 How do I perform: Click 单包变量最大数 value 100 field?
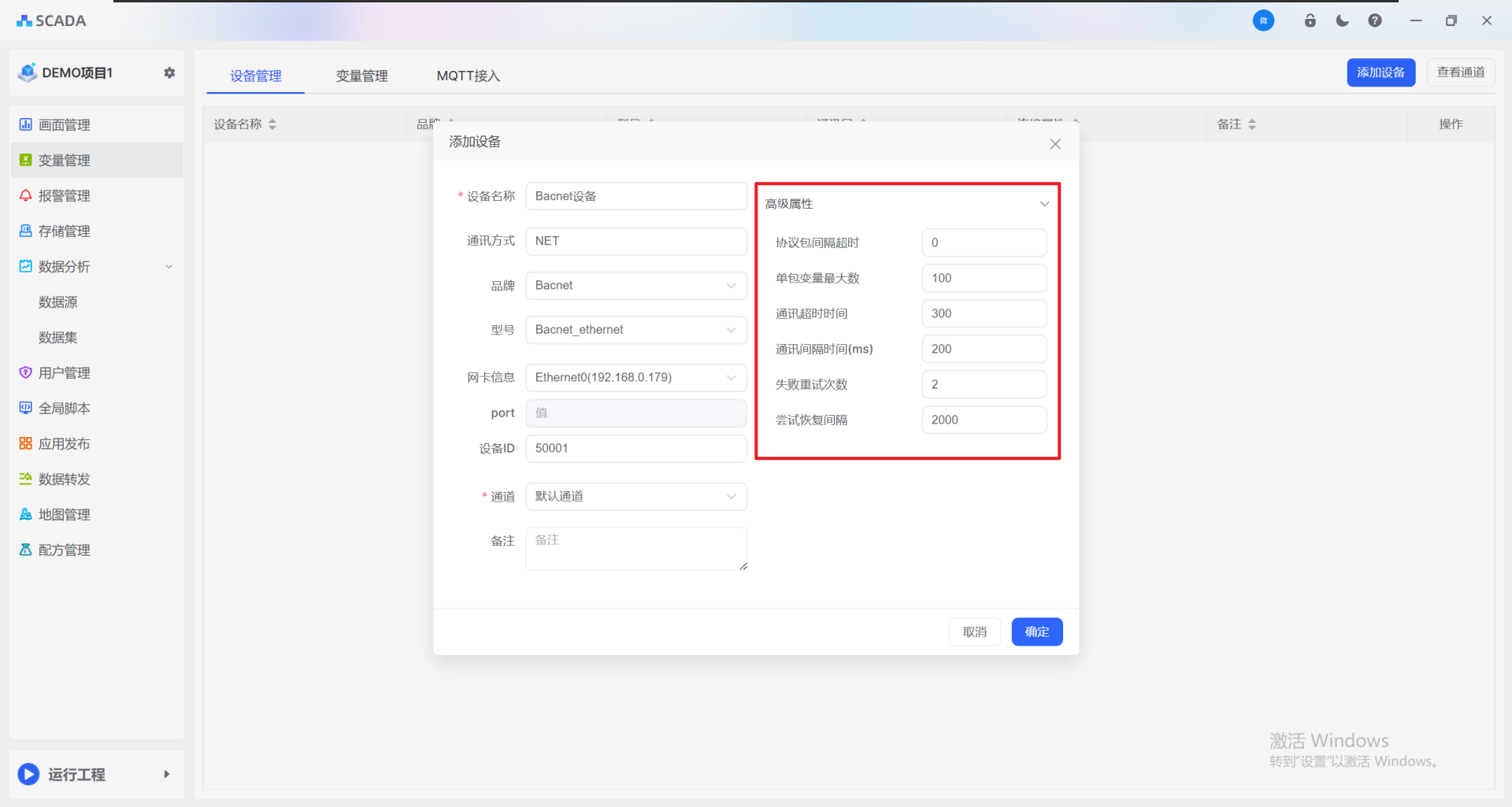(x=984, y=278)
